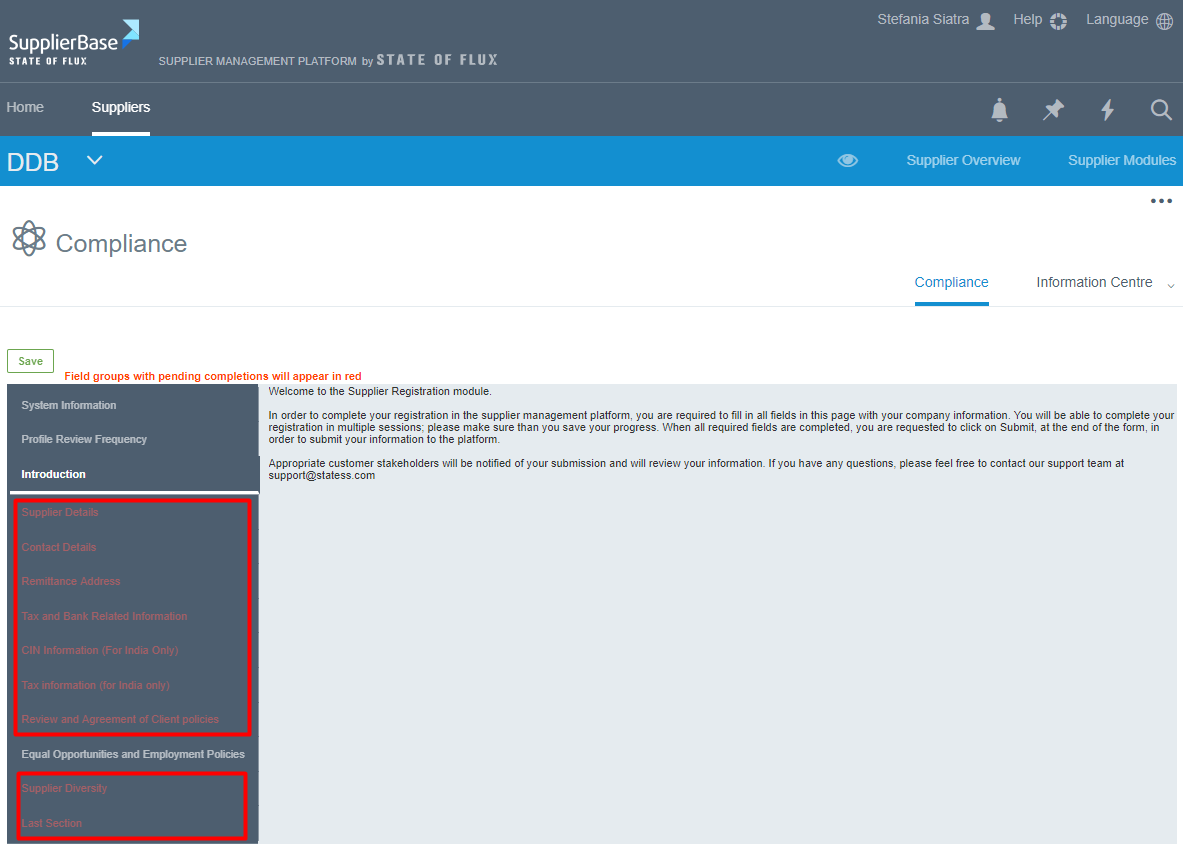Open the ellipsis options menu

pos(1161,200)
